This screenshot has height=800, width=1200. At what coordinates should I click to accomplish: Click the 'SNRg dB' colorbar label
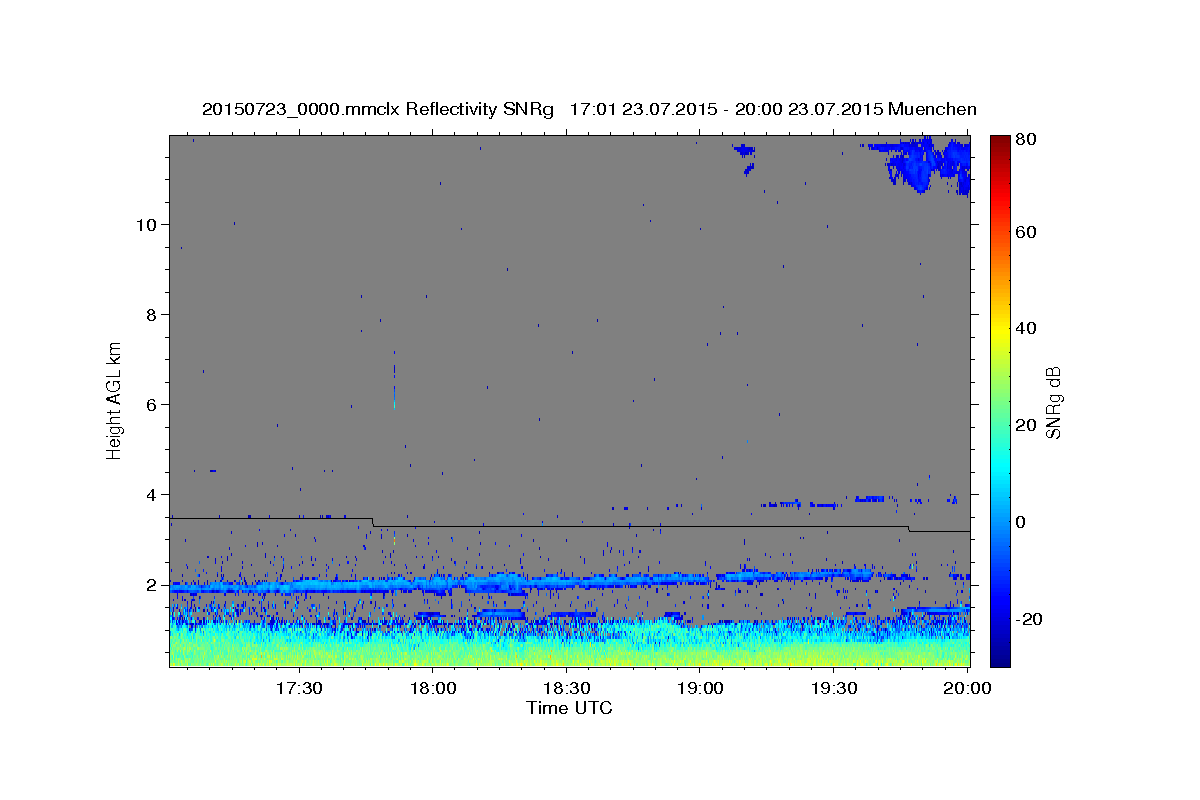[x=1053, y=403]
